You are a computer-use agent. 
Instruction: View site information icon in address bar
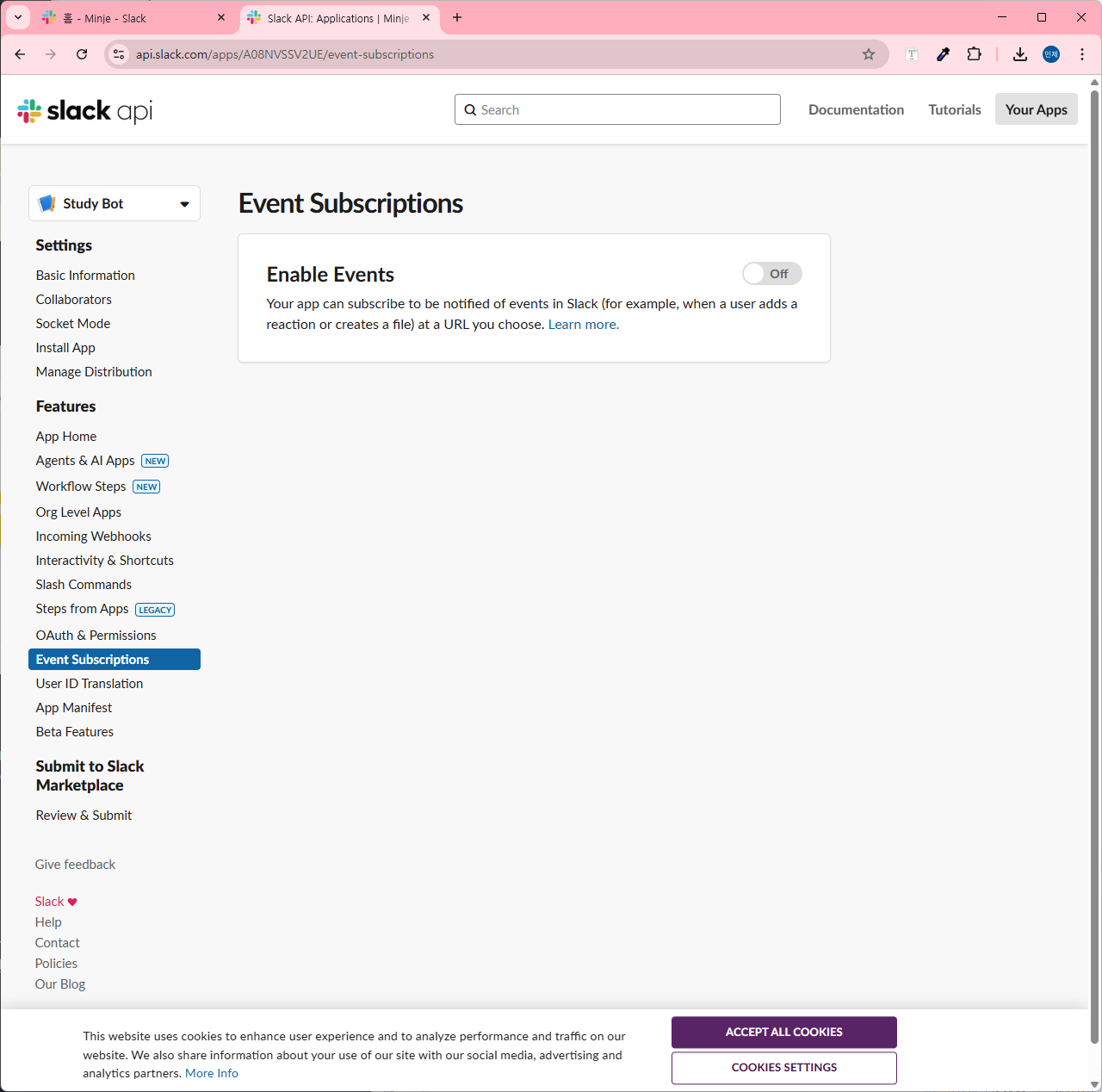click(120, 54)
